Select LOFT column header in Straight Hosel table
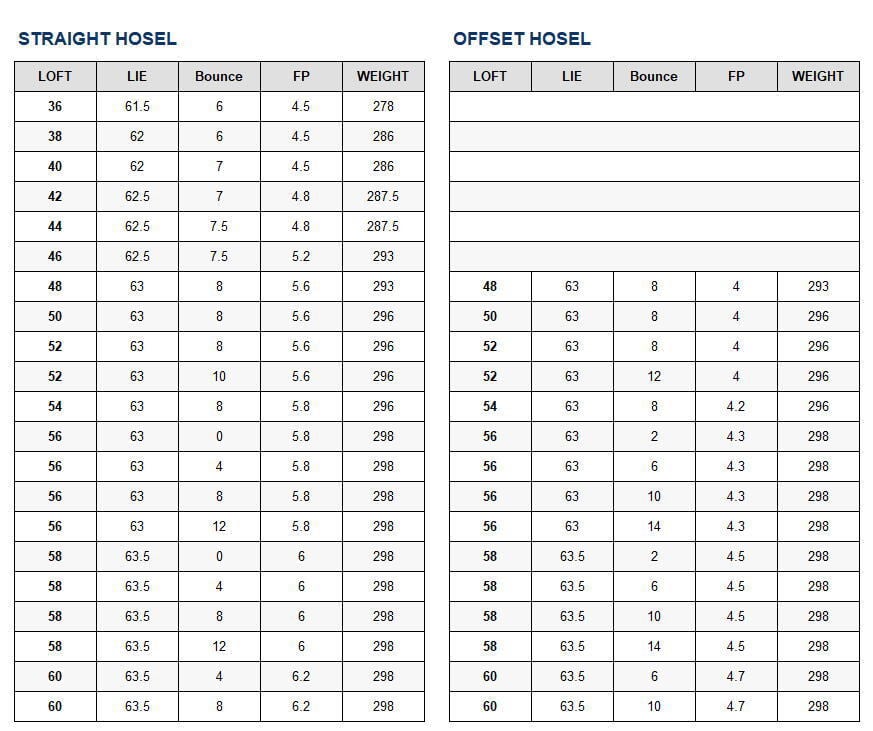Viewport: 873px width, 731px height. [55, 76]
